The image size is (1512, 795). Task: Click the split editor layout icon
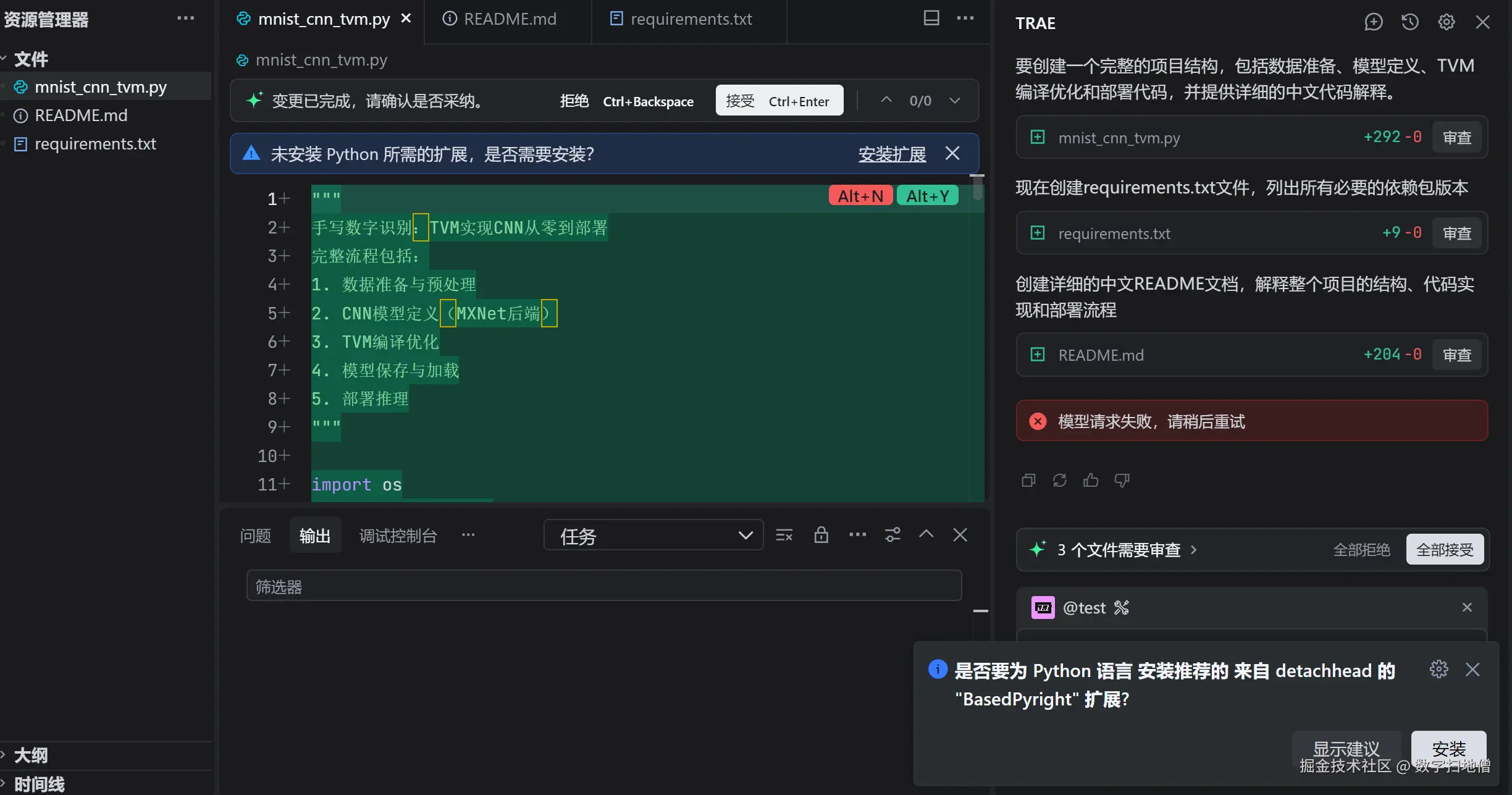click(x=931, y=19)
